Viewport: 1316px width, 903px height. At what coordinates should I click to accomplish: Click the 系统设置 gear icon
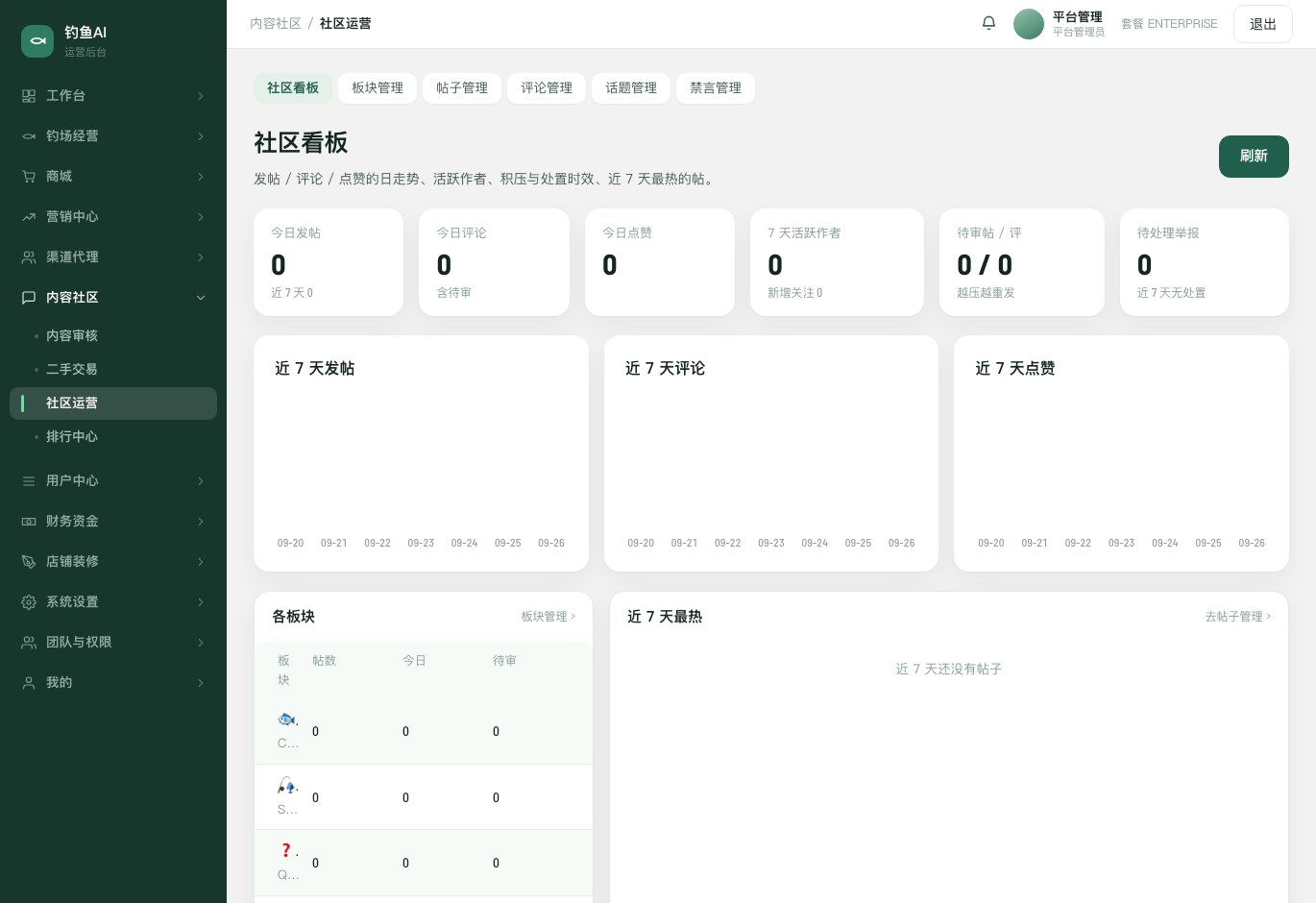click(29, 602)
